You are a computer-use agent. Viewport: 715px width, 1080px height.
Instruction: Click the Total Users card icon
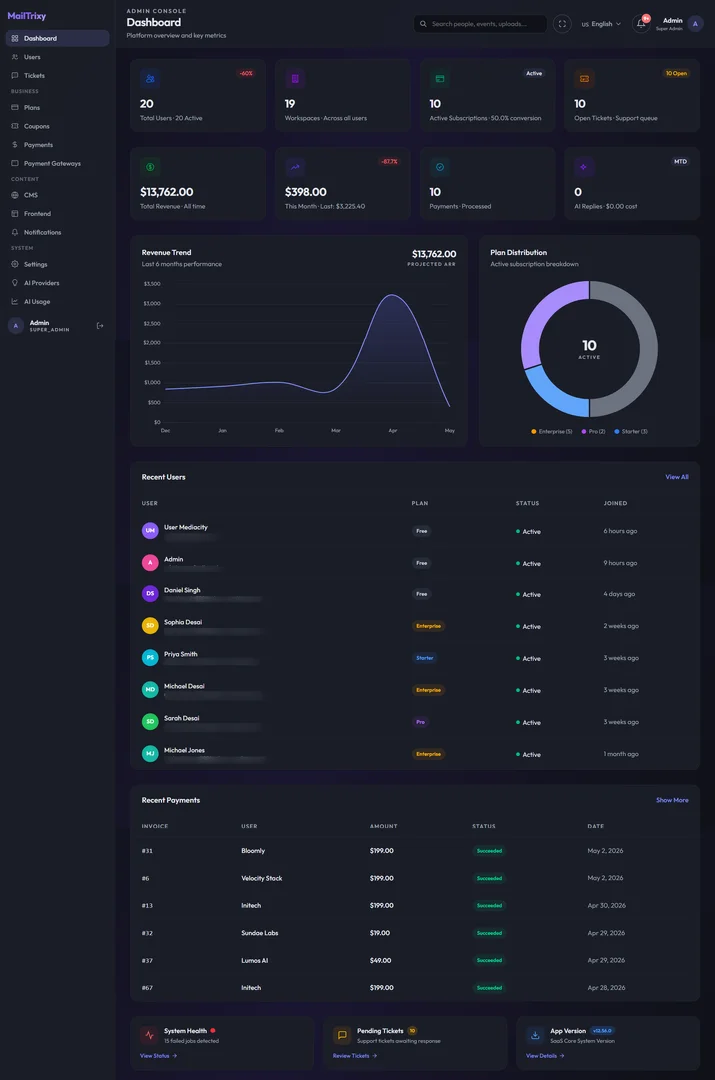pyautogui.click(x=150, y=79)
